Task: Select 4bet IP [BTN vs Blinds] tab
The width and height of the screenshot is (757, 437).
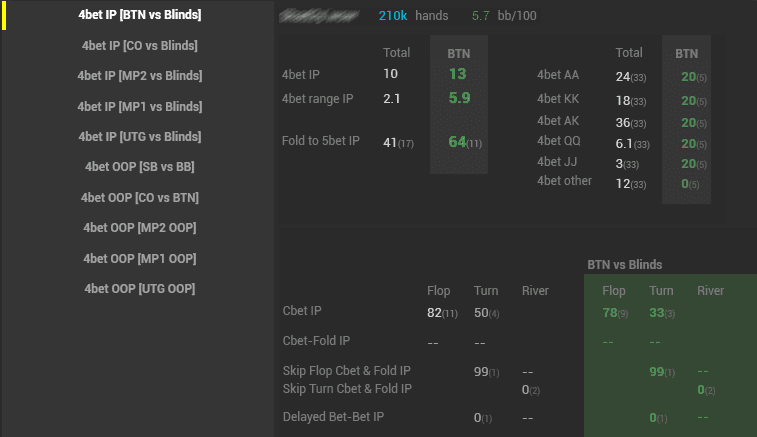Action: point(140,15)
